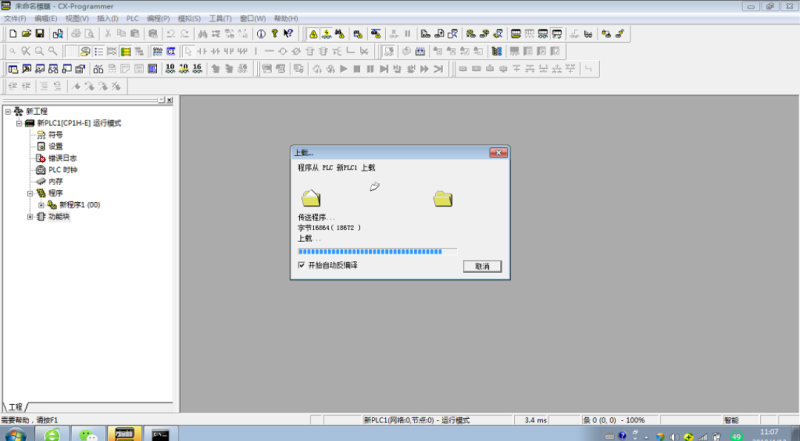
Task: Select the selection arrow tool
Action: pos(188,51)
